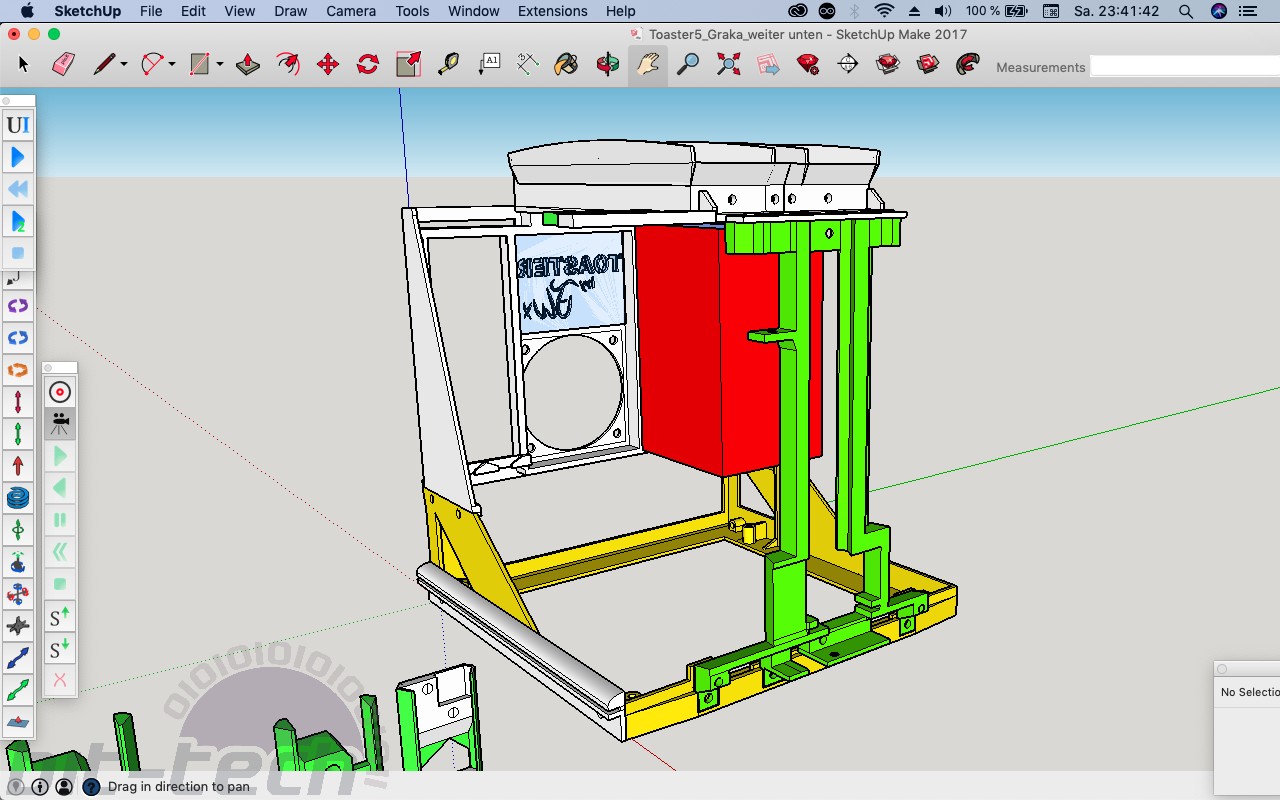Click the dark red double-arrow joint icon
This screenshot has height=800, width=1280.
(18, 402)
